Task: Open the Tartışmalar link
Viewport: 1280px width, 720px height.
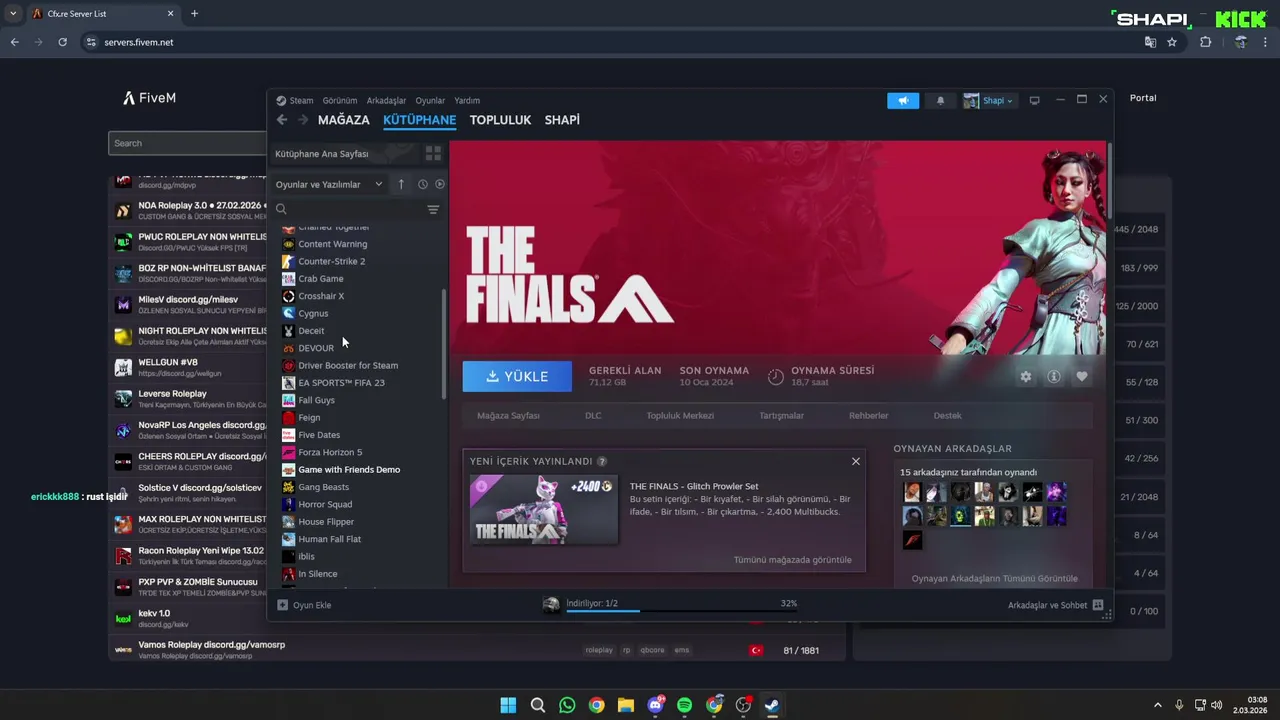Action: pyautogui.click(x=781, y=415)
